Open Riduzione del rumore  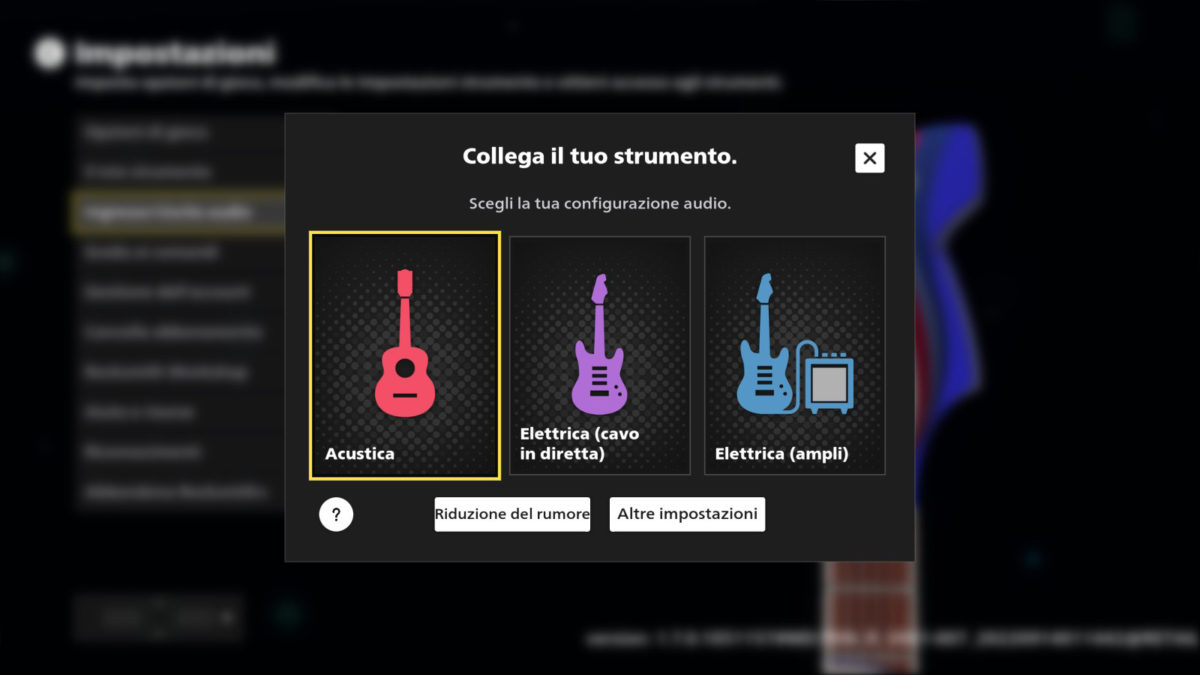[512, 514]
